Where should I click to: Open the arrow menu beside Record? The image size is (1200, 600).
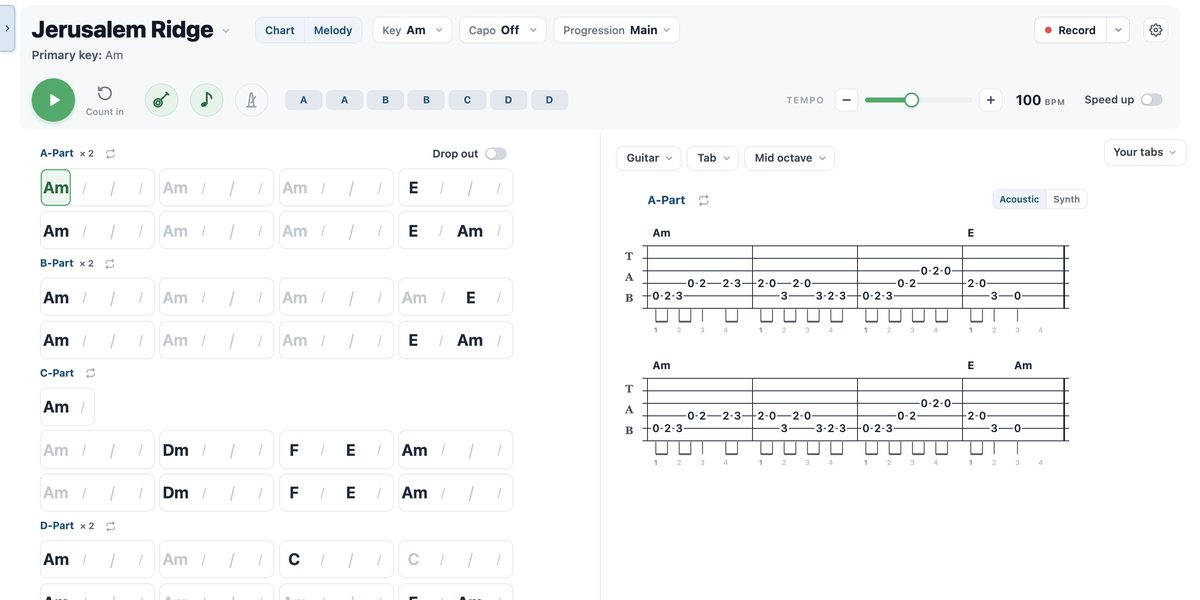click(x=1118, y=30)
